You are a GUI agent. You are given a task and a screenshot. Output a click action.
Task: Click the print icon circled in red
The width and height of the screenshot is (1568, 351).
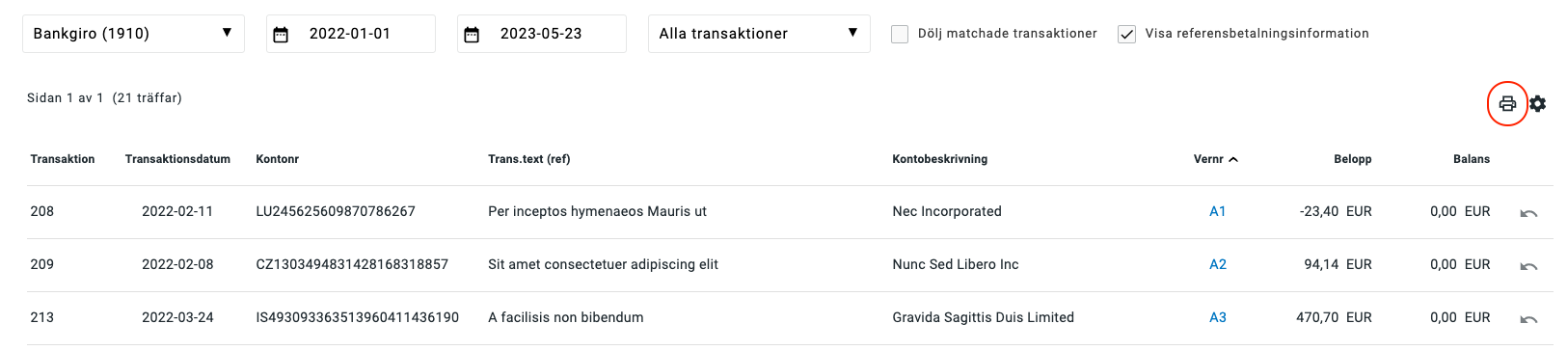point(1507,103)
